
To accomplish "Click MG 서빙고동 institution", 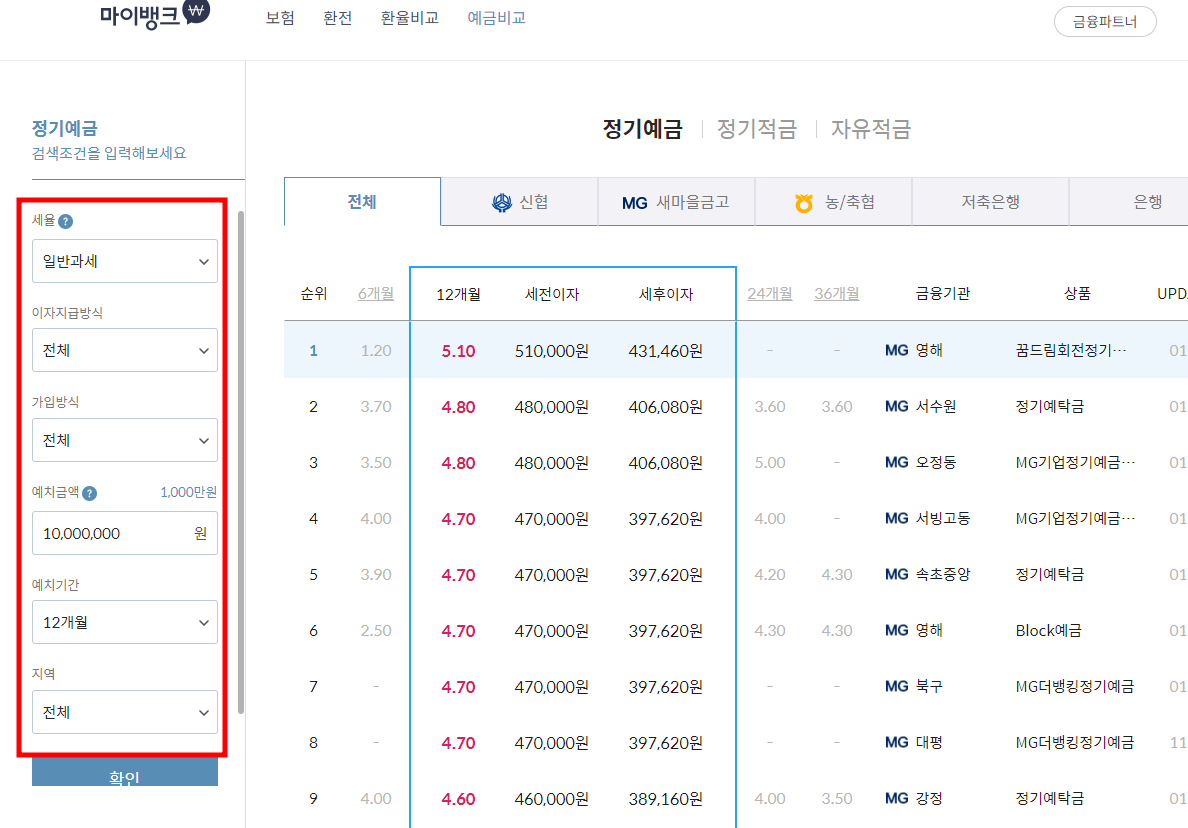I will pyautogui.click(x=927, y=519).
